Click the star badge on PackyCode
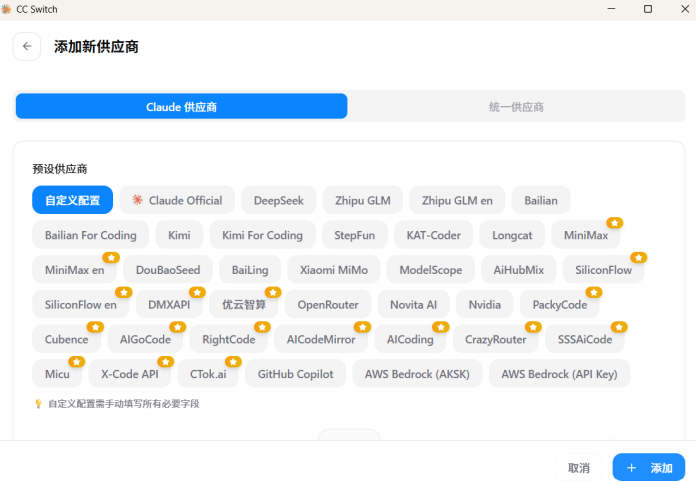 (594, 292)
